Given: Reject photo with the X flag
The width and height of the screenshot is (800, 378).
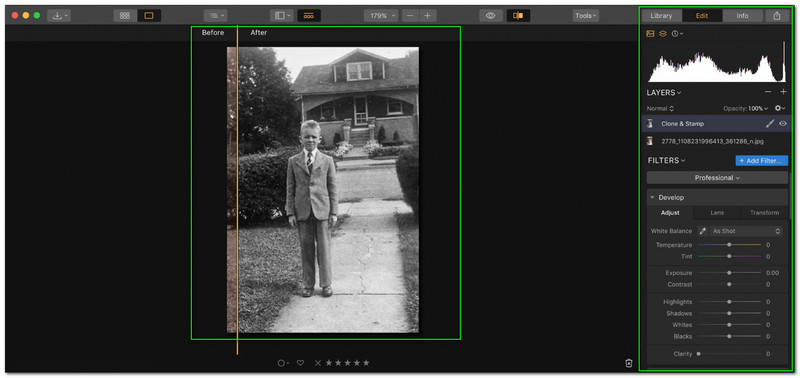Looking at the screenshot, I should pos(318,363).
